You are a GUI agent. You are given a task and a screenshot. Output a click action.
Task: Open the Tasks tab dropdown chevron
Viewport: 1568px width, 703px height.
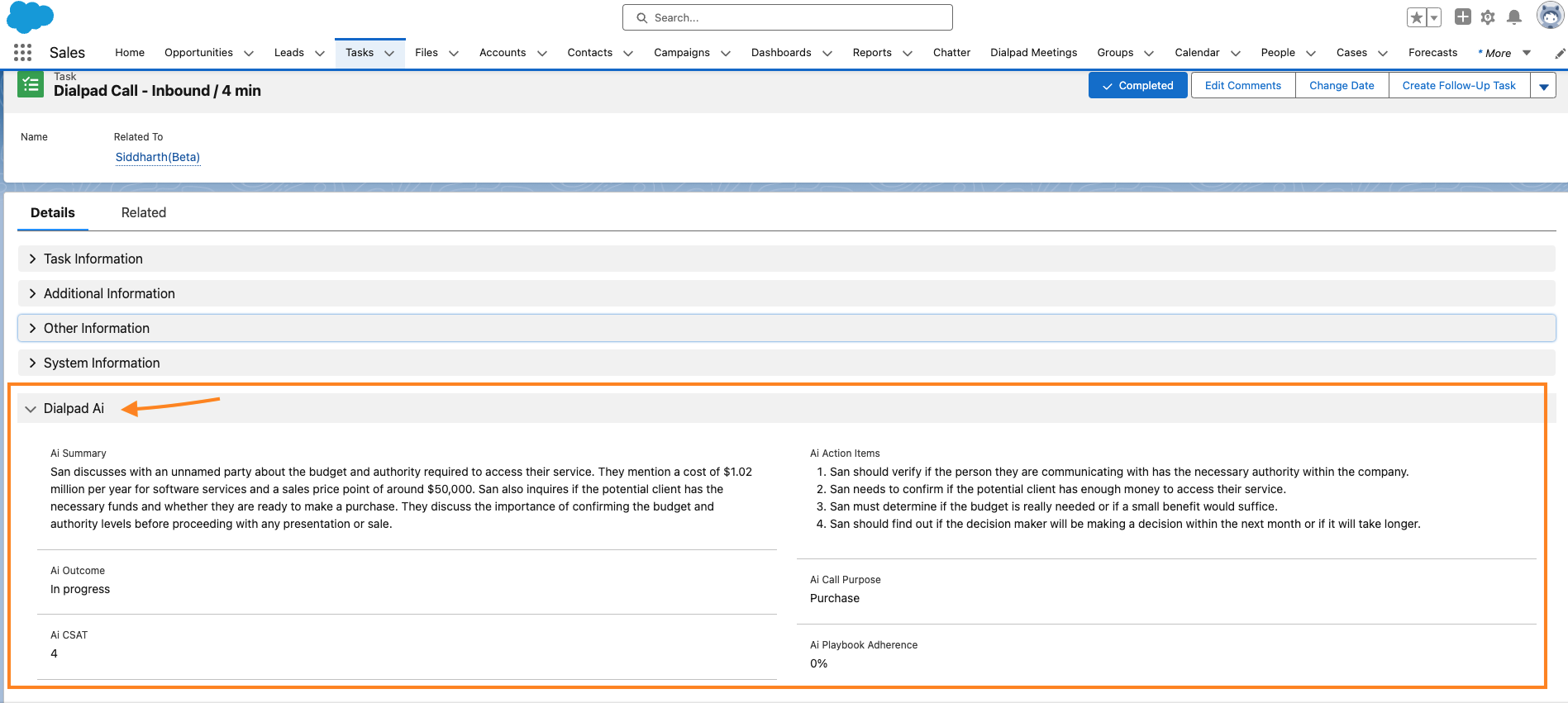[x=389, y=54]
